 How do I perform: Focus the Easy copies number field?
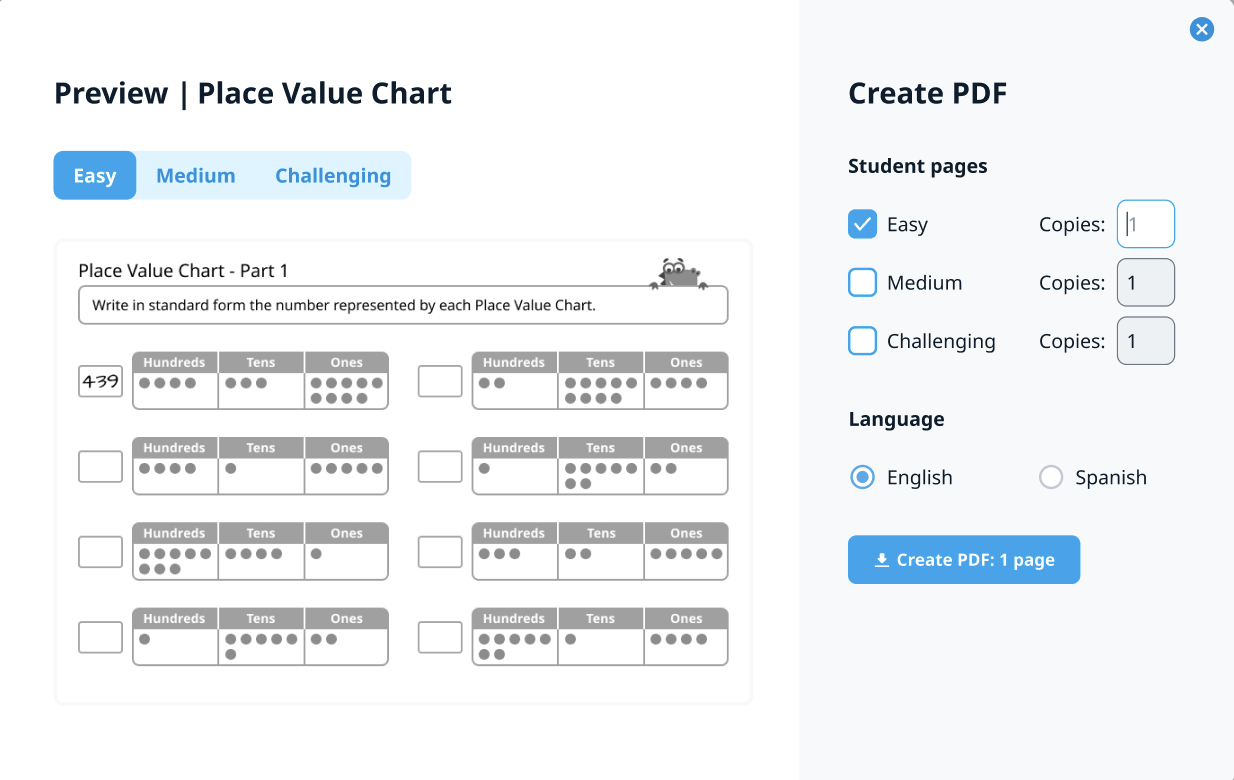click(x=1146, y=224)
